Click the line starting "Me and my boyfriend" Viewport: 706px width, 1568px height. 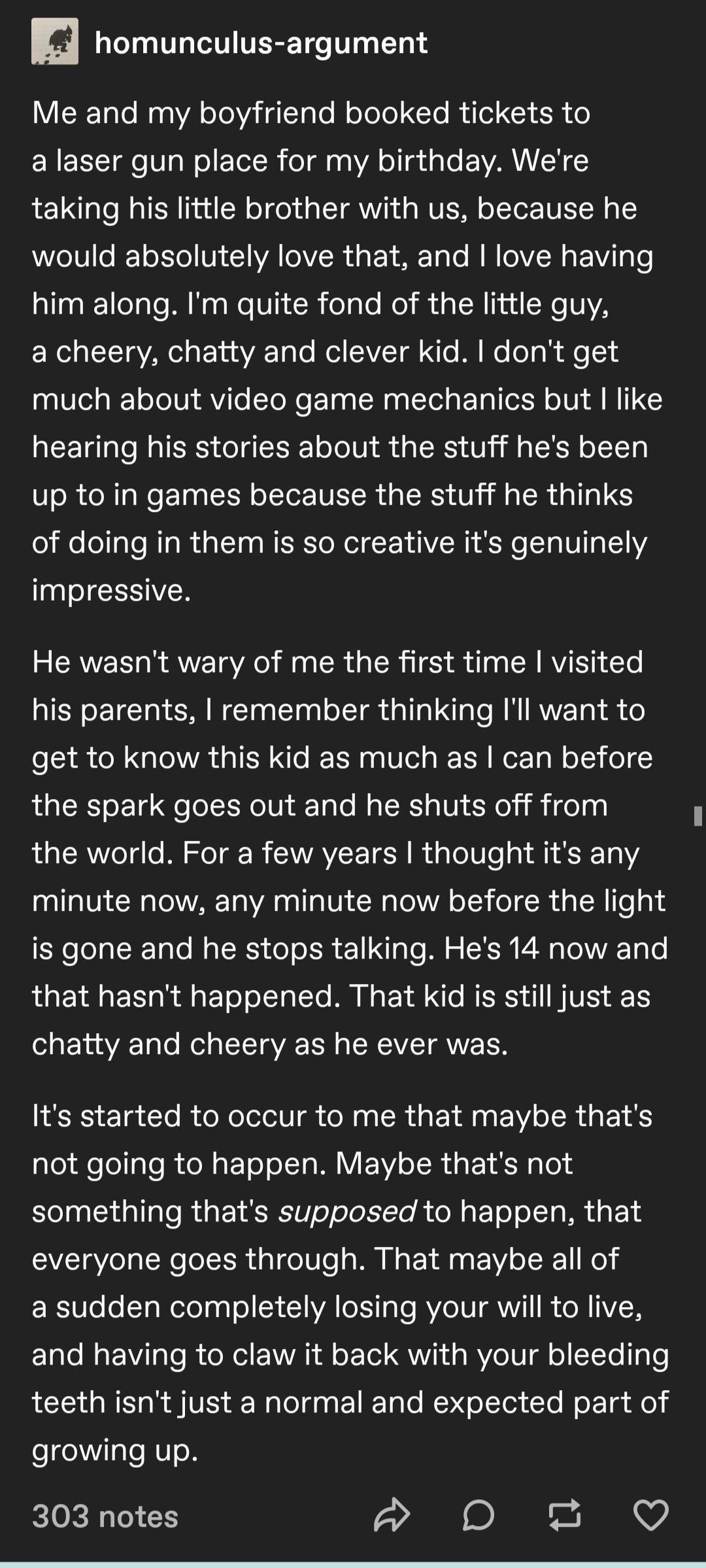pos(311,112)
